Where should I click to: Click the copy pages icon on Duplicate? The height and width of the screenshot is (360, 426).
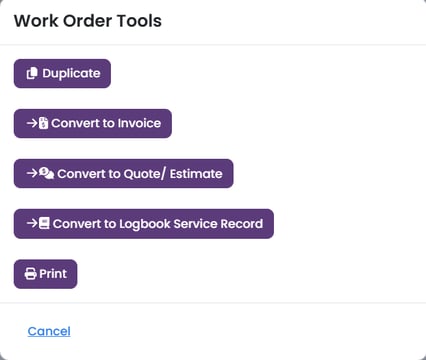click(32, 73)
